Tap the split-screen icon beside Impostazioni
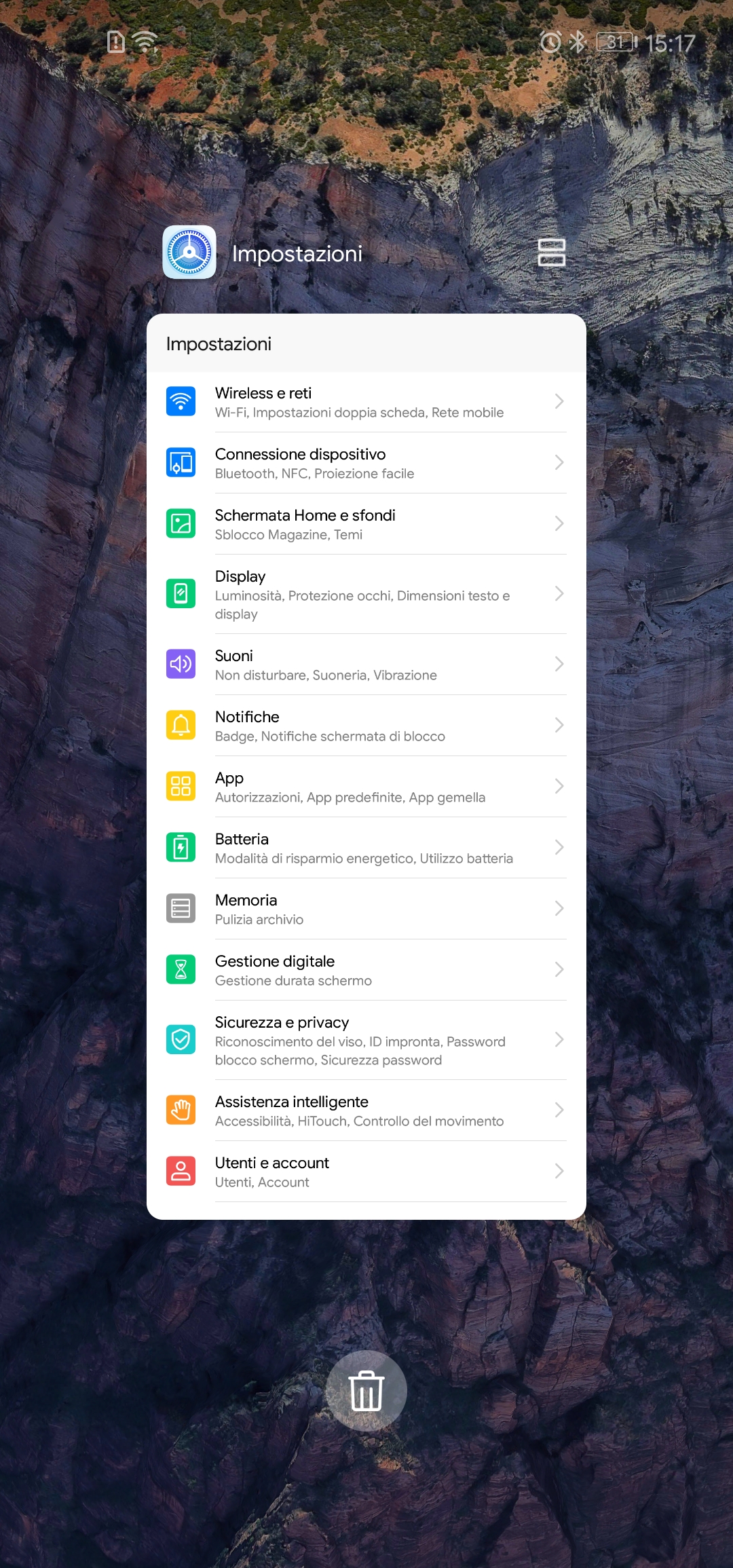The height and width of the screenshot is (1568, 733). tap(552, 253)
